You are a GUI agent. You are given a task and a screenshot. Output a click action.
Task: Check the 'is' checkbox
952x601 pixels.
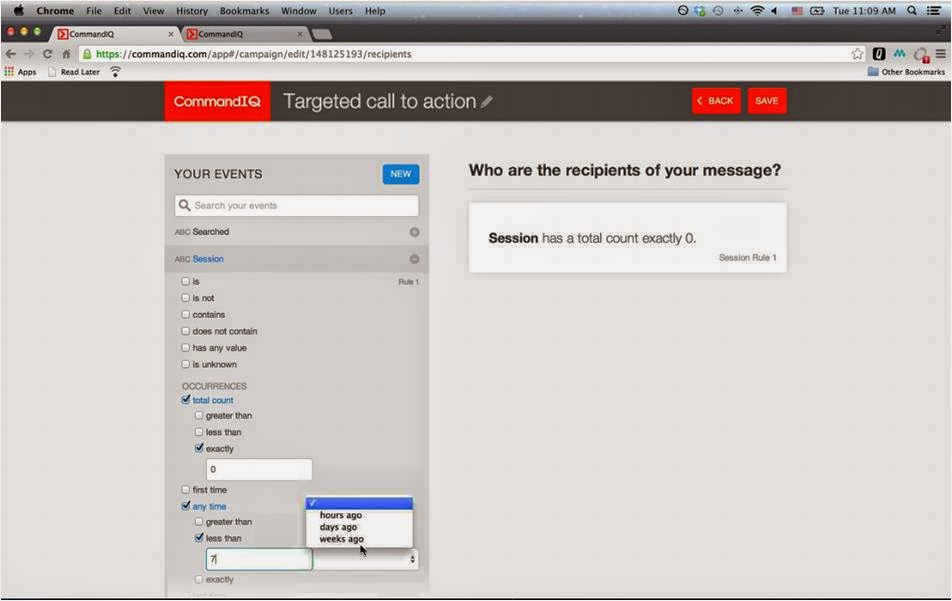click(x=185, y=281)
